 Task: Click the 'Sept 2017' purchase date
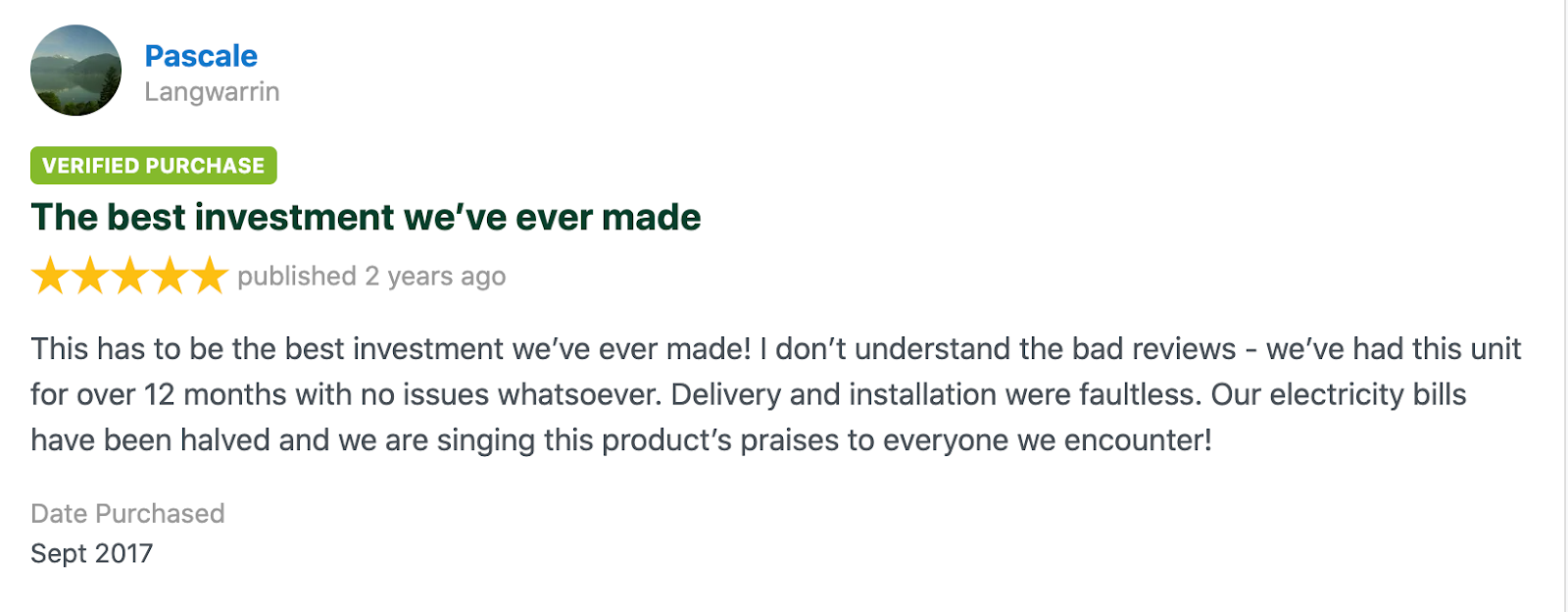point(92,554)
